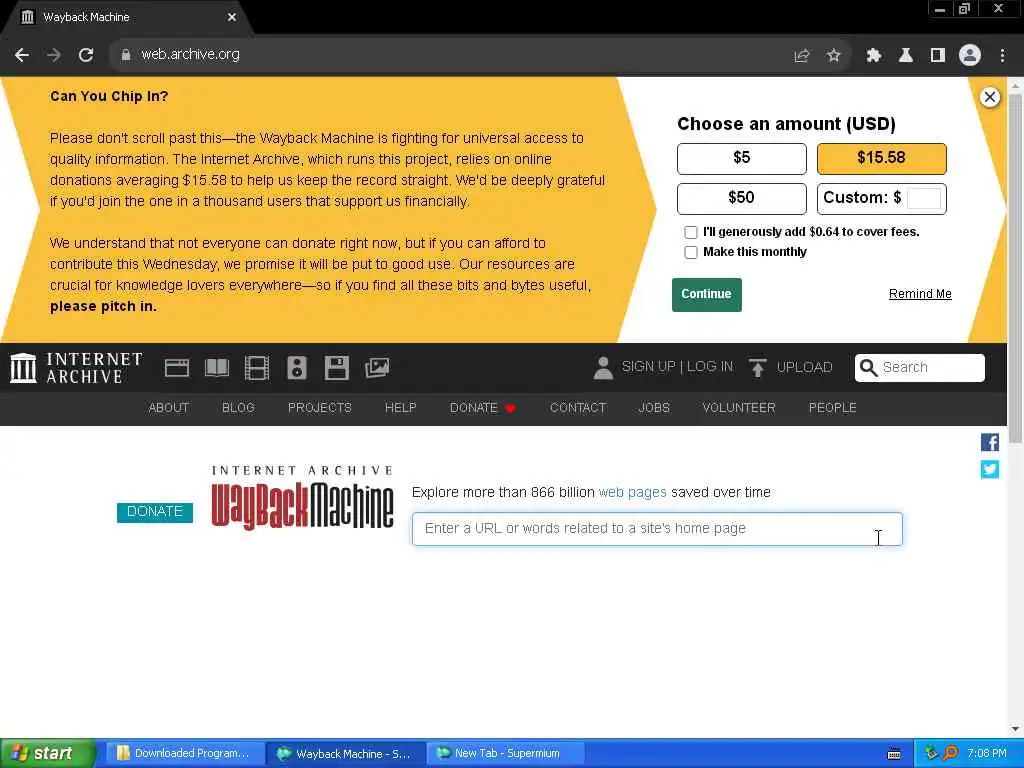Close the donation banner
1024x768 pixels.
[989, 97]
